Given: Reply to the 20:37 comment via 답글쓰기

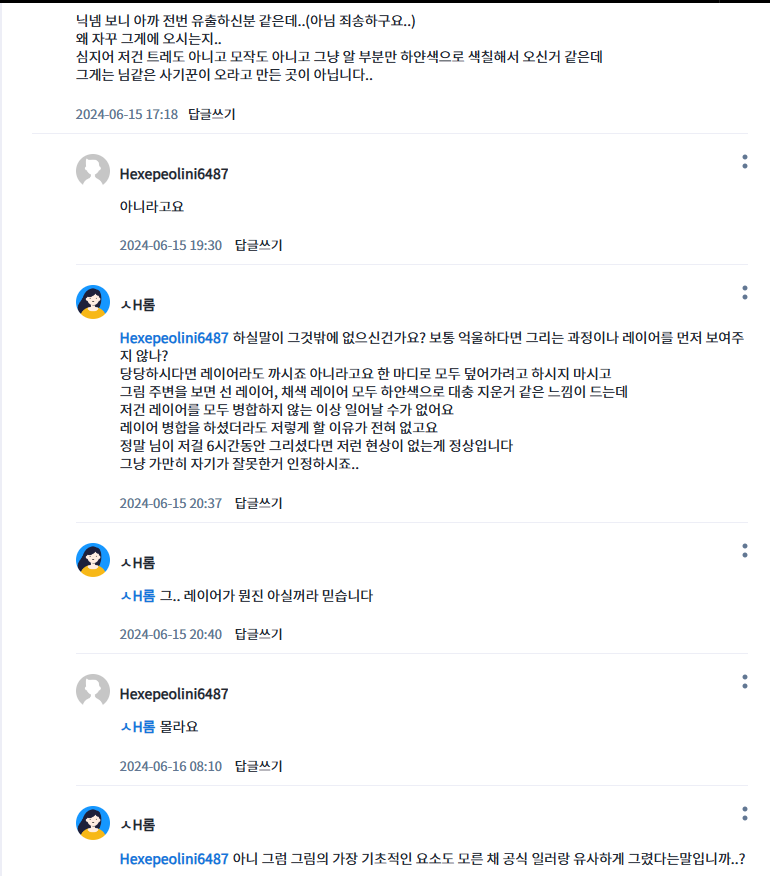Looking at the screenshot, I should coord(258,503).
